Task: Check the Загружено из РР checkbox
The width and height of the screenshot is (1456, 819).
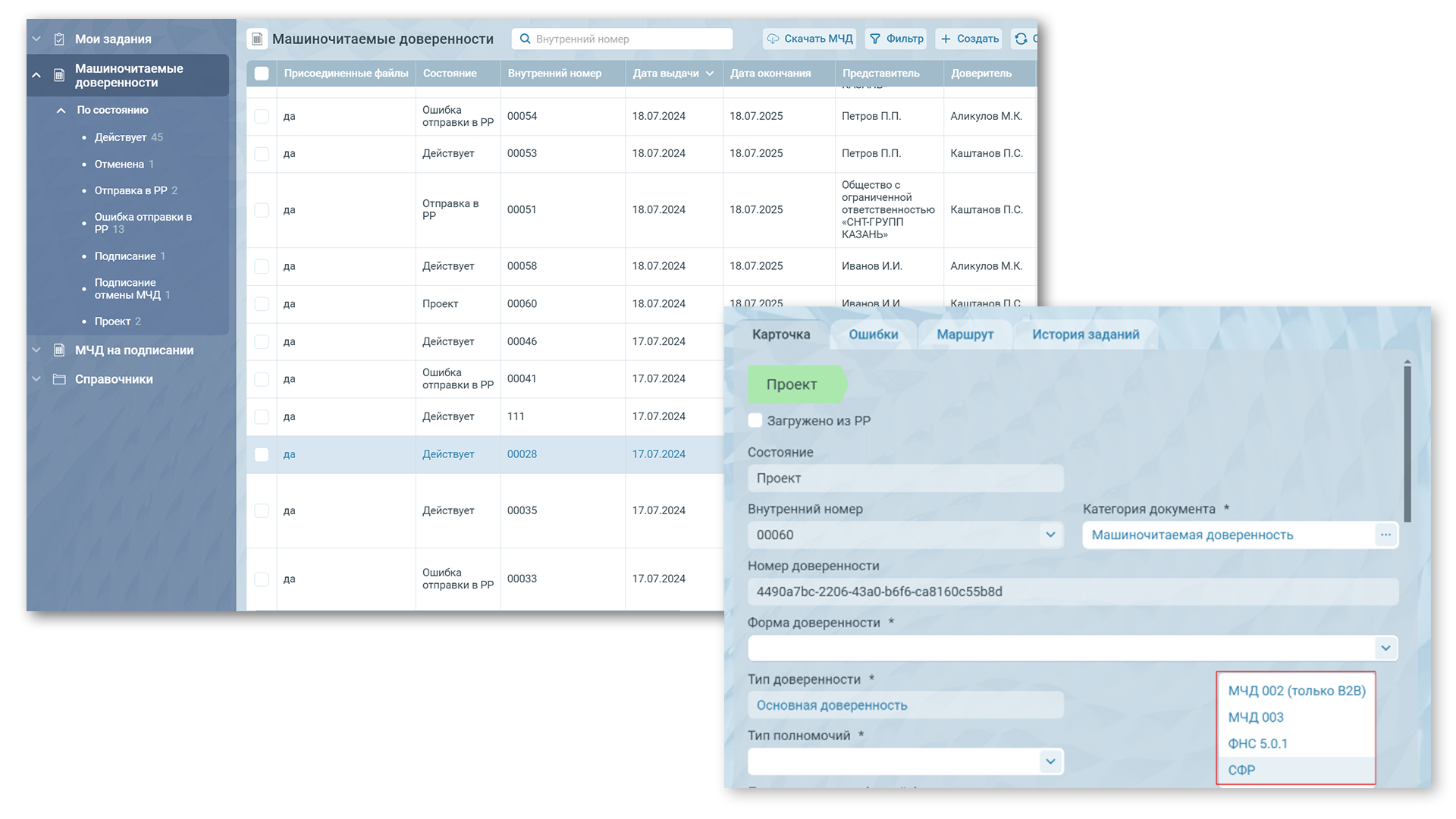Action: tap(755, 421)
